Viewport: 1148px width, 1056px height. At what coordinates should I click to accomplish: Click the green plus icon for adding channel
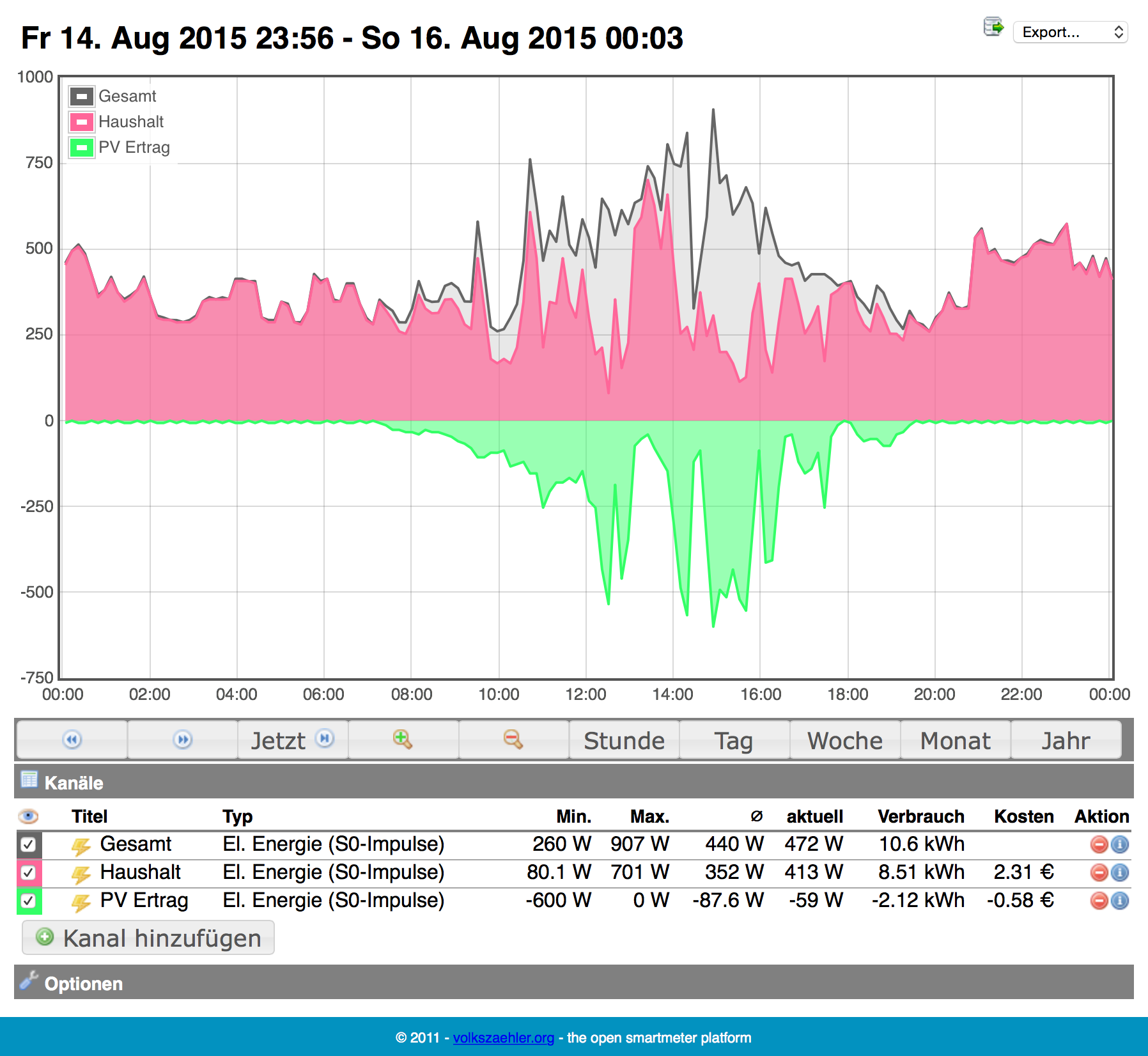45,937
